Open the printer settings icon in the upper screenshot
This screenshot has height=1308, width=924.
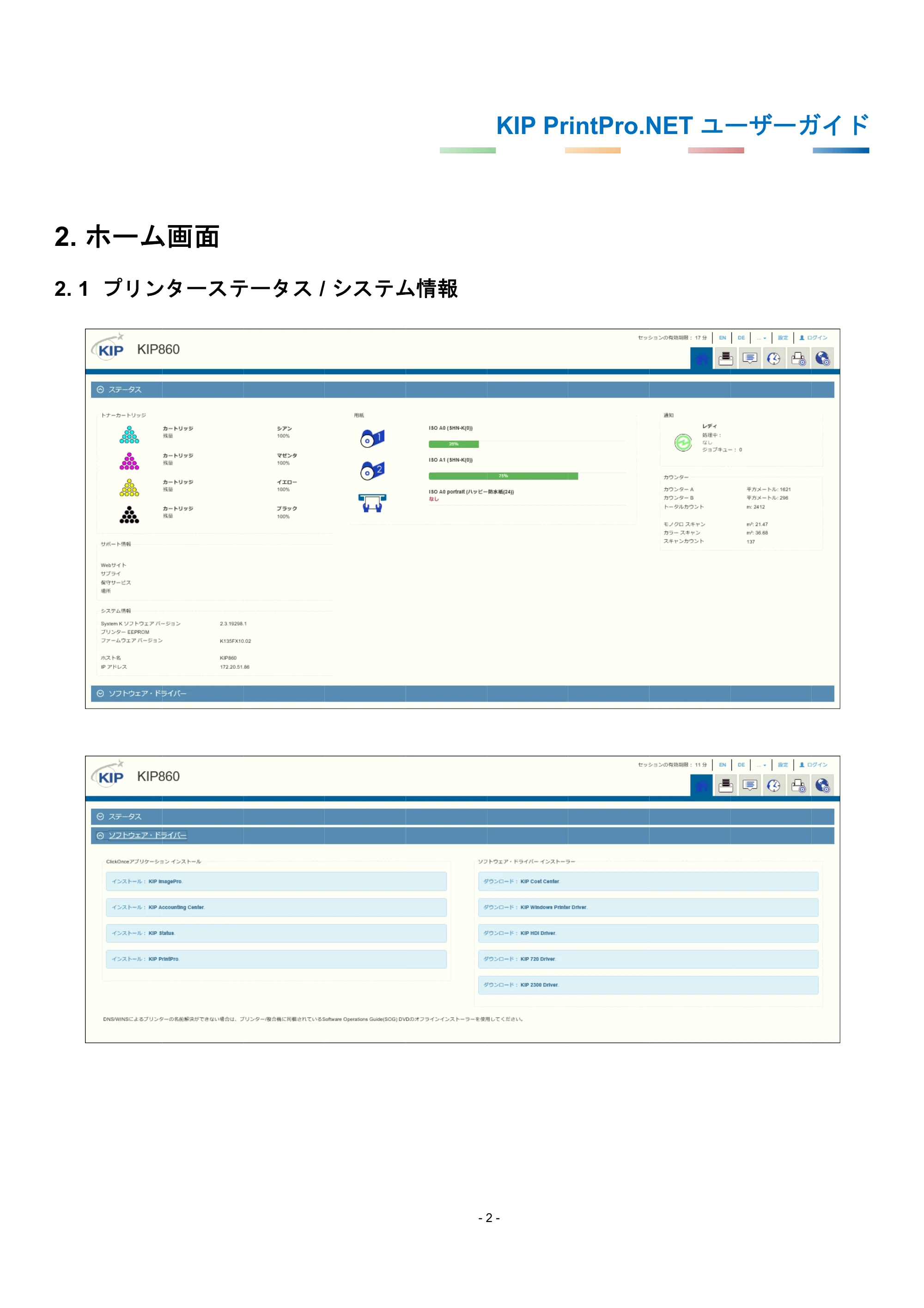[798, 358]
